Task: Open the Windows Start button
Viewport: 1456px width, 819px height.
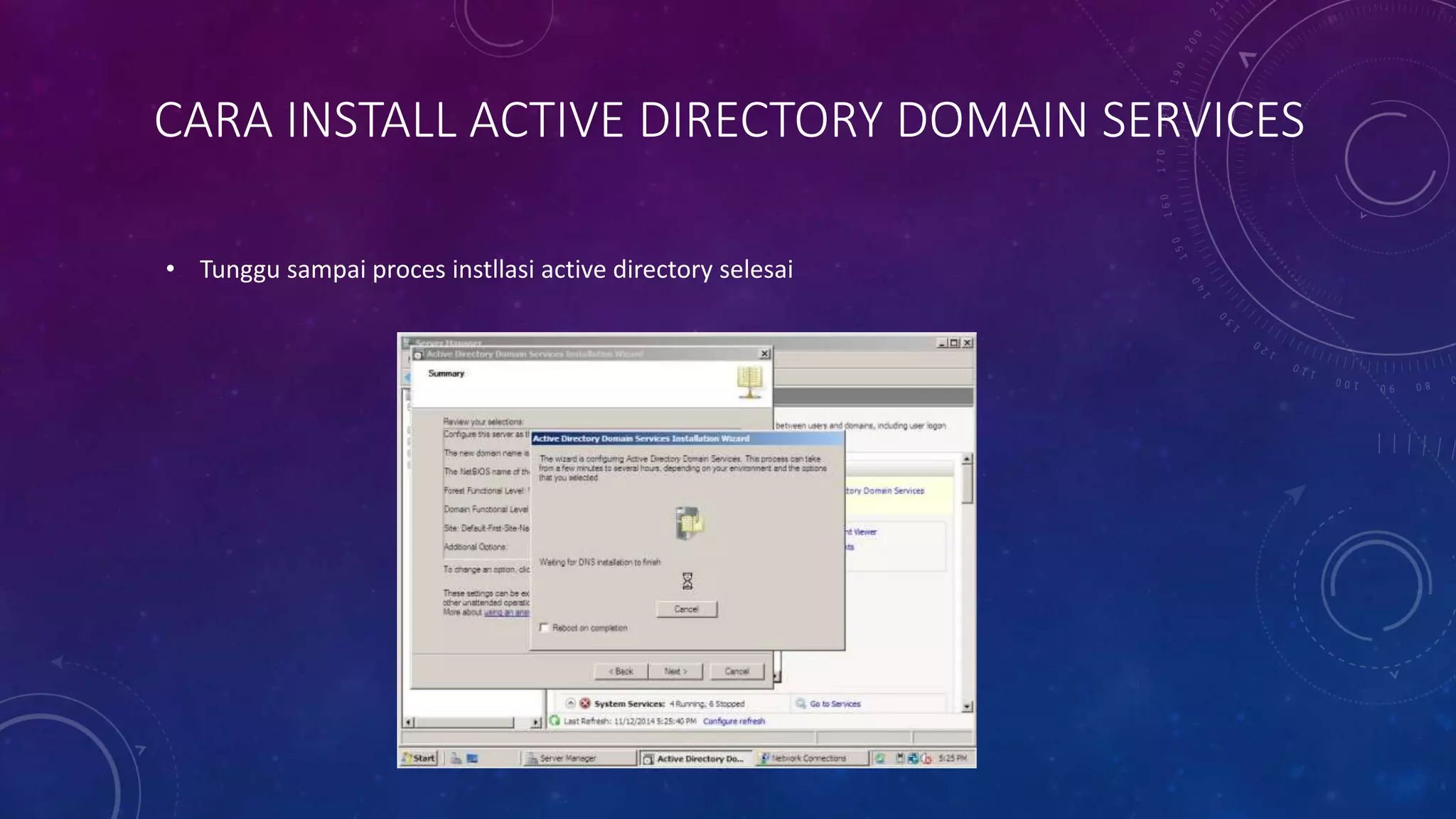Action: coord(419,758)
